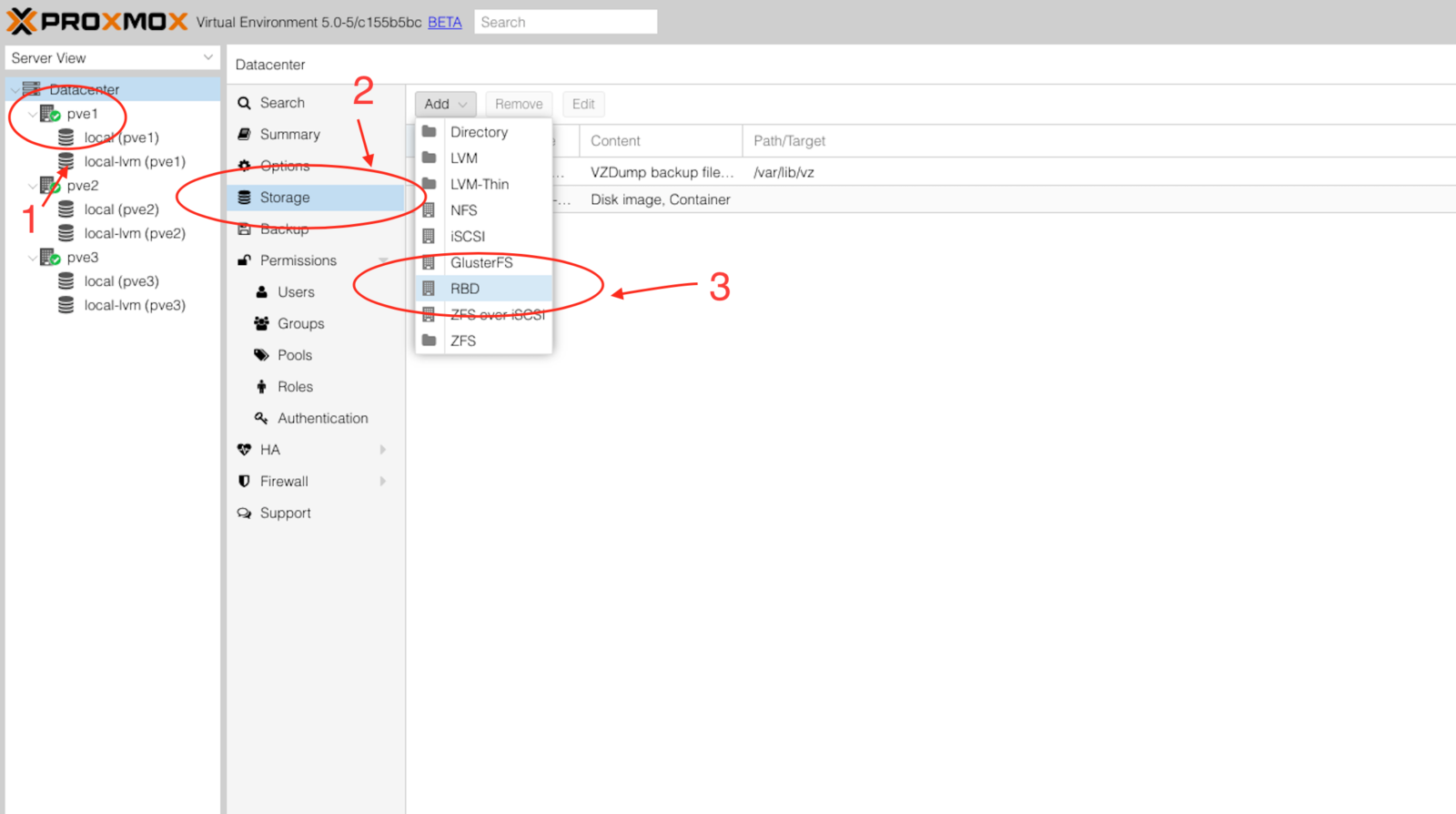Select local-lvm (pve2) in the tree
1456x814 pixels.
135,233
